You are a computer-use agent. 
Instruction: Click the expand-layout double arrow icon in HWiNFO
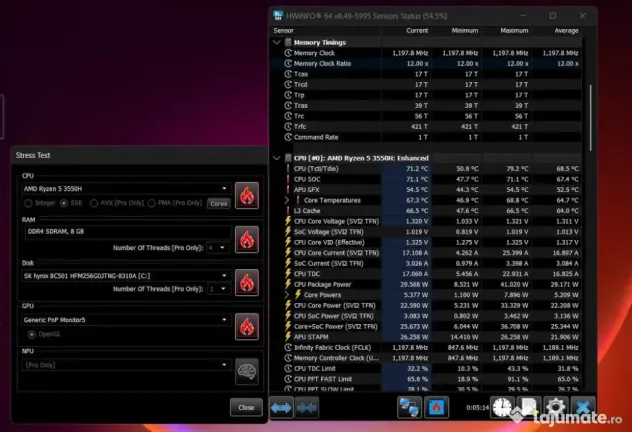click(x=281, y=408)
